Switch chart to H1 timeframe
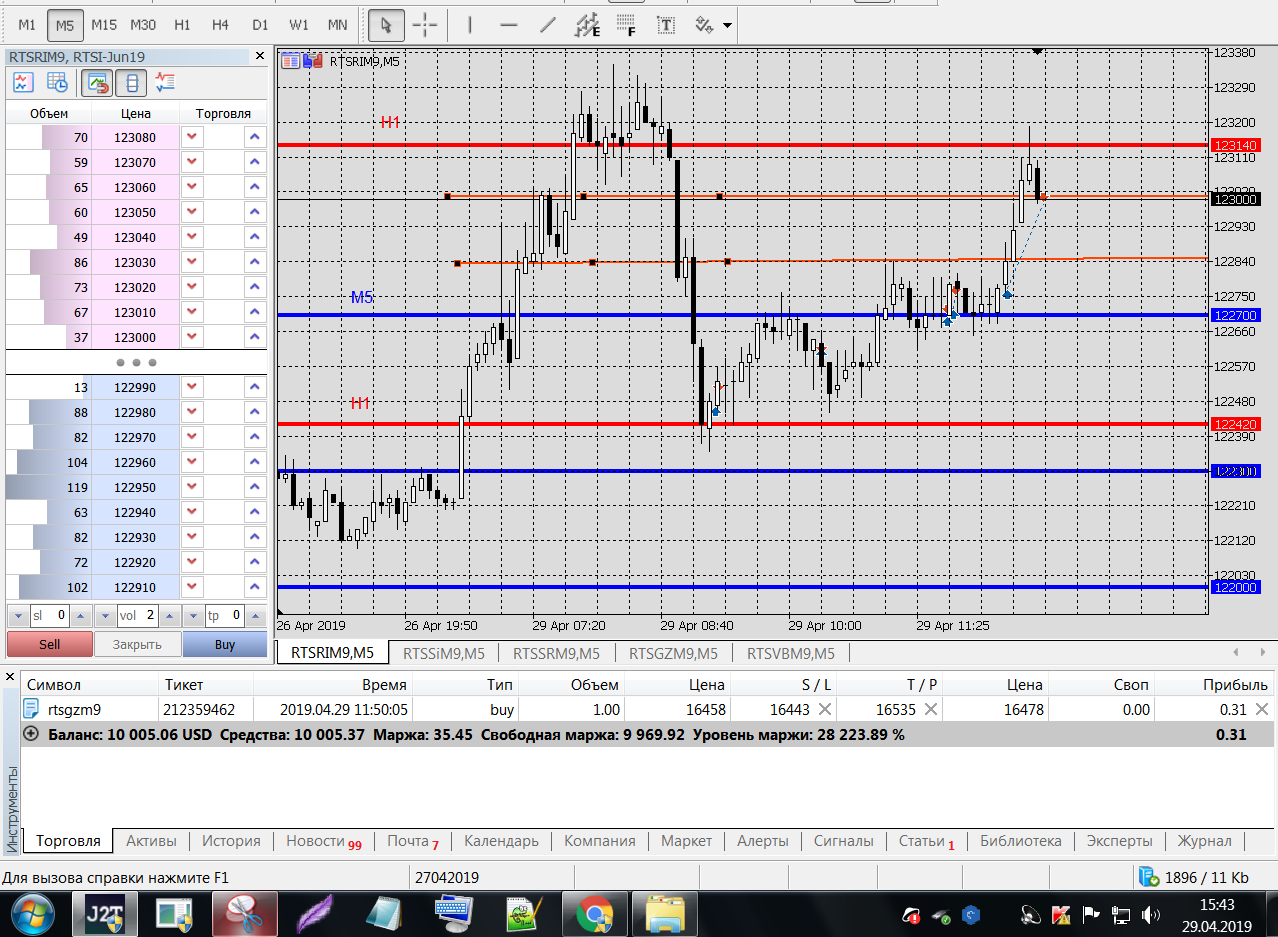This screenshot has width=1278, height=937. click(182, 25)
